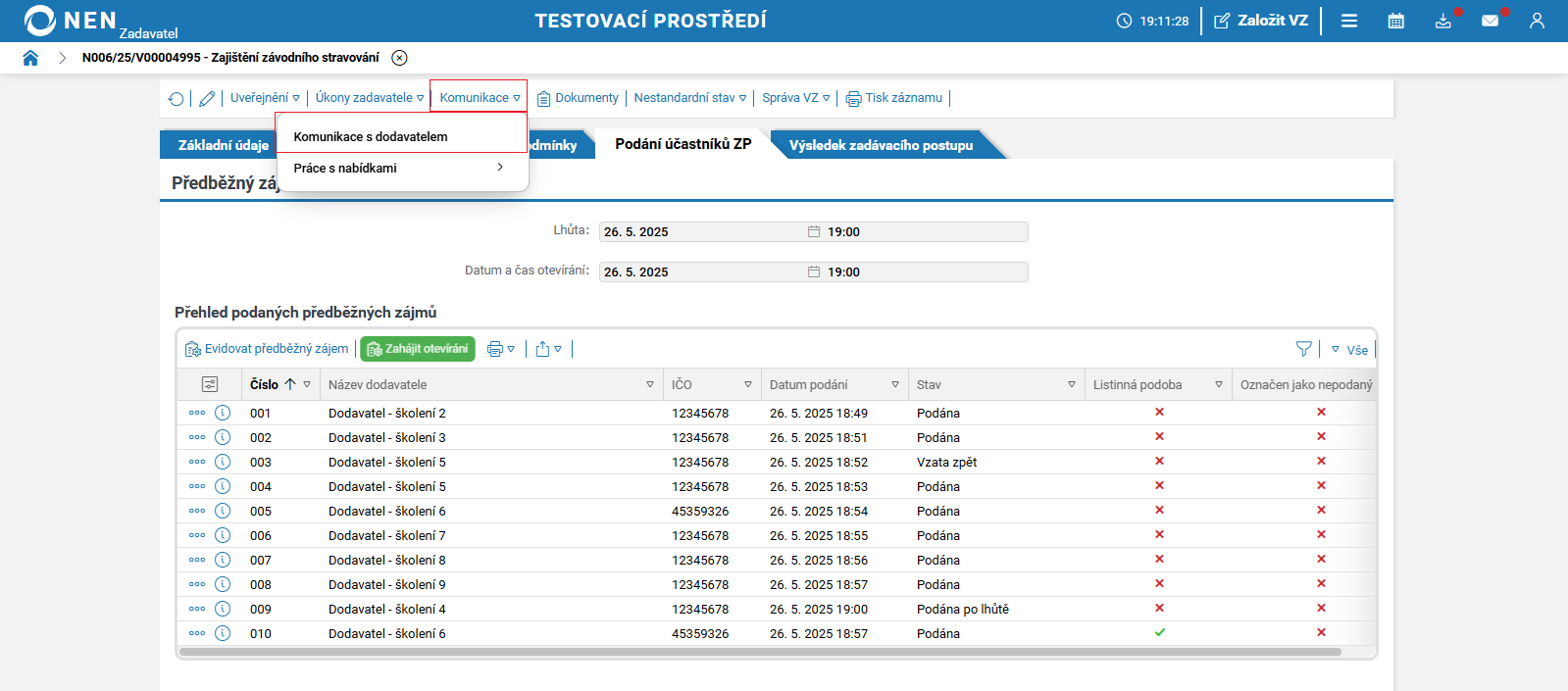Click Evidovat předběžný zájem
The height and width of the screenshot is (691, 1568).
(267, 349)
